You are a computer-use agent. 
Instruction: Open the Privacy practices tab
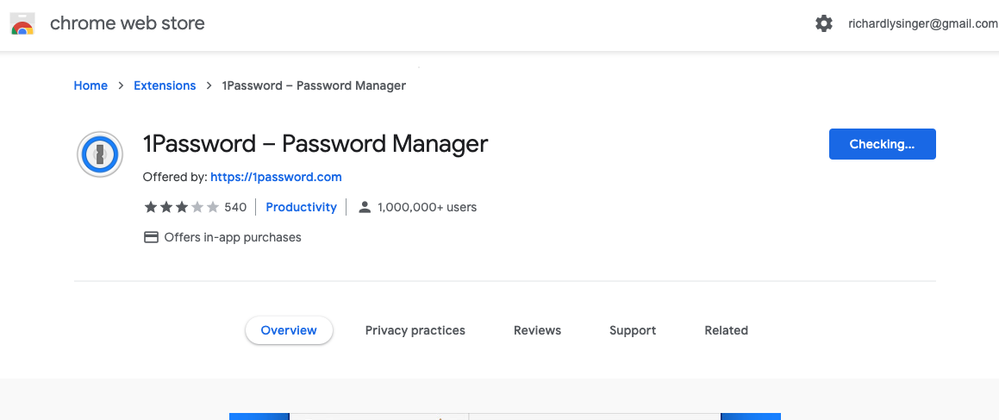point(415,330)
